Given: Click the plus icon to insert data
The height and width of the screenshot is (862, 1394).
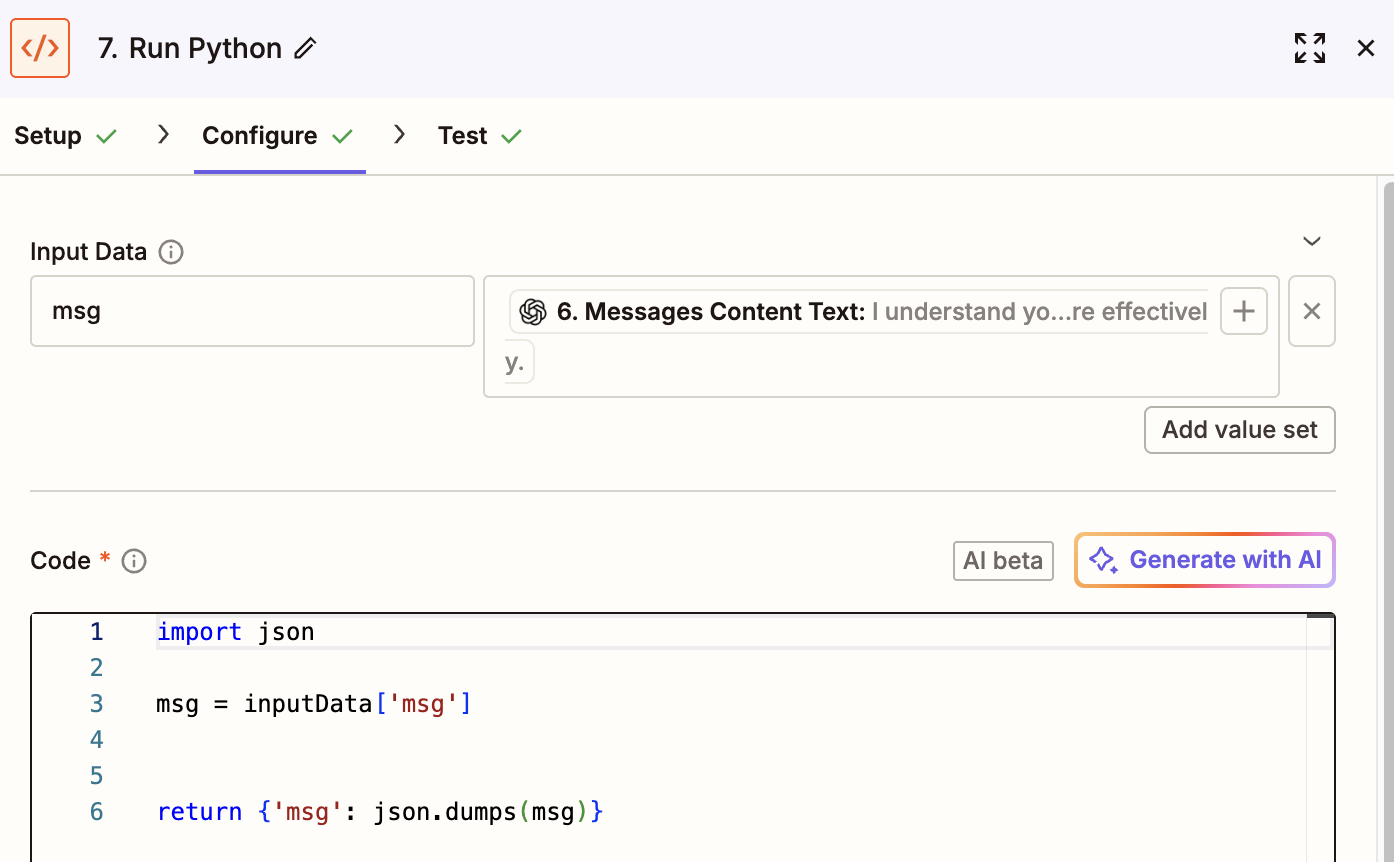Looking at the screenshot, I should tap(1243, 311).
